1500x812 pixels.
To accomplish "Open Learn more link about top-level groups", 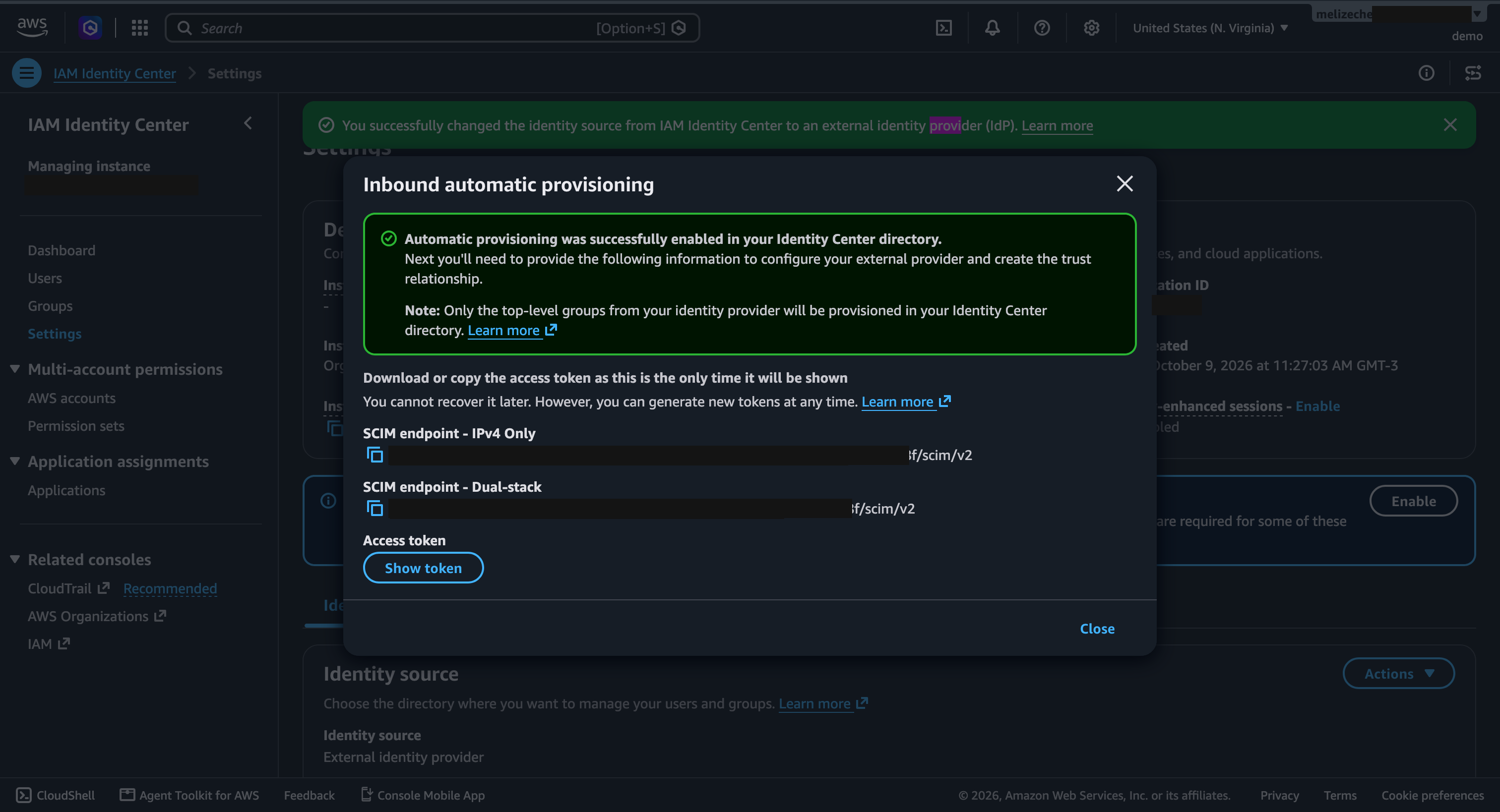I will (512, 330).
